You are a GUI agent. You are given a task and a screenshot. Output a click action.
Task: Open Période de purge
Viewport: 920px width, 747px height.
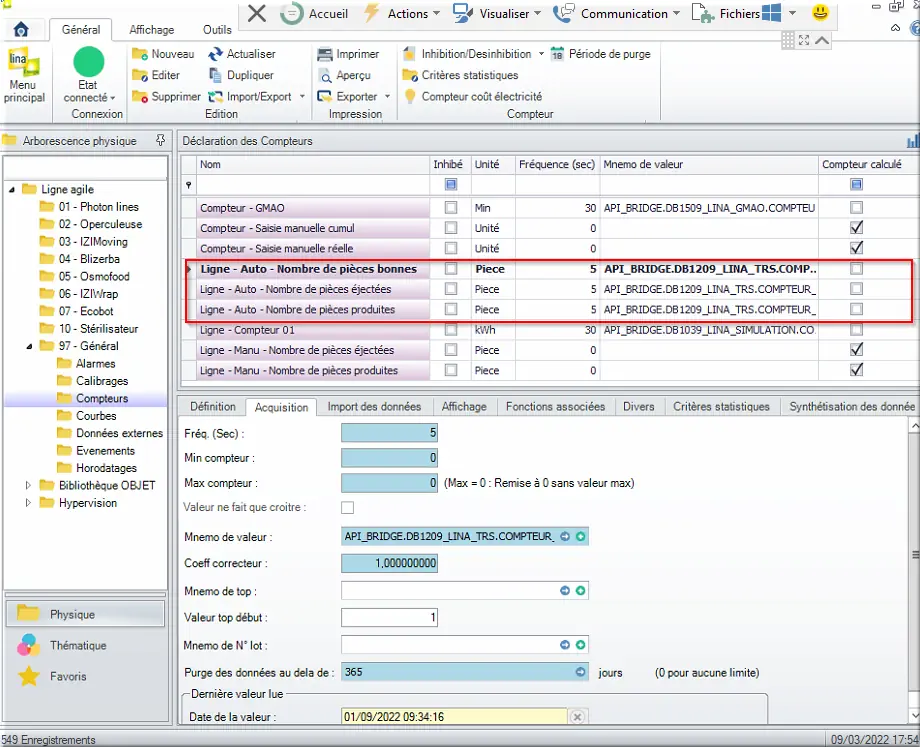pyautogui.click(x=601, y=54)
